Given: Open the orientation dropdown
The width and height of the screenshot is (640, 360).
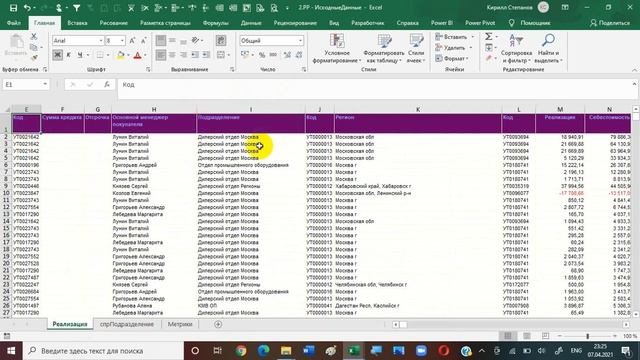Looking at the screenshot, I should click(x=203, y=40).
